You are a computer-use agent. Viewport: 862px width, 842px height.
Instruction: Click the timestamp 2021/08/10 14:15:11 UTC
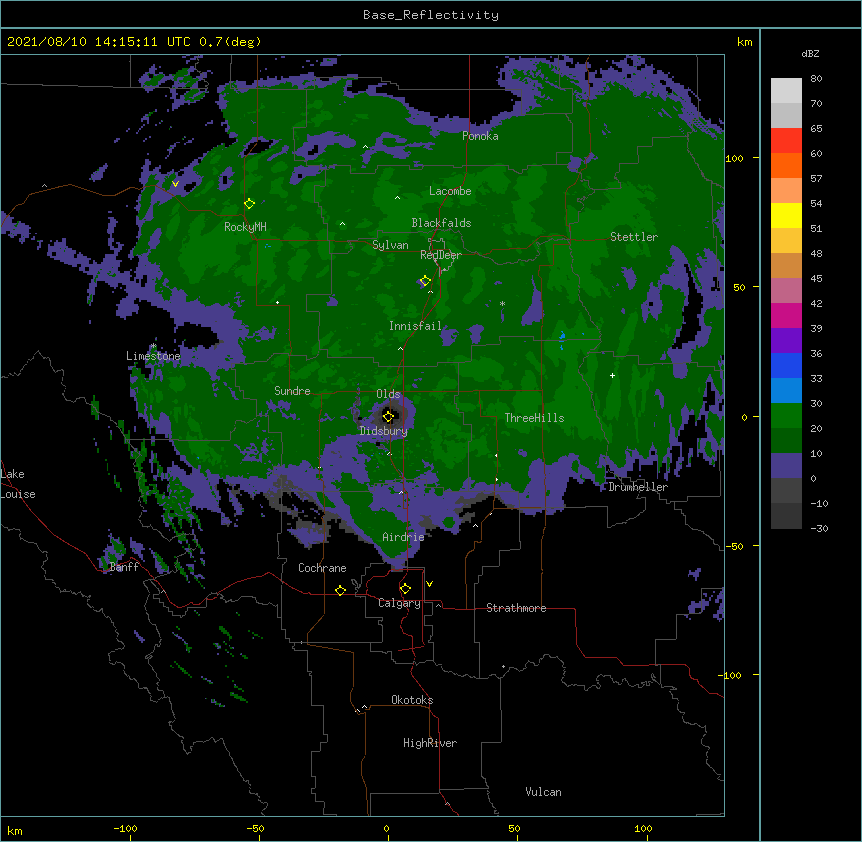[x=98, y=42]
